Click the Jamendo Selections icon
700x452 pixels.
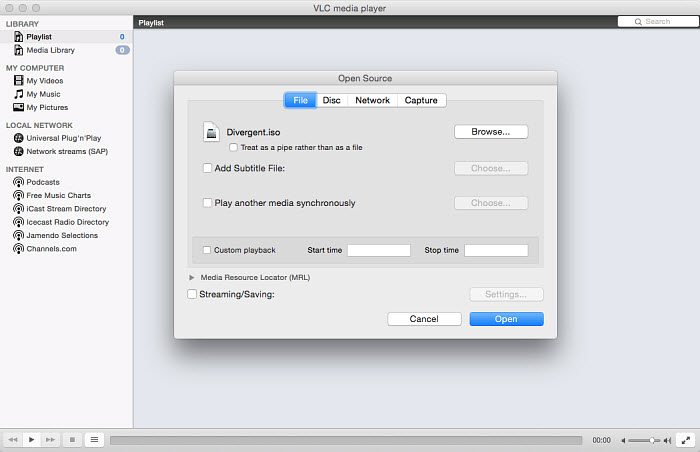click(x=18, y=235)
